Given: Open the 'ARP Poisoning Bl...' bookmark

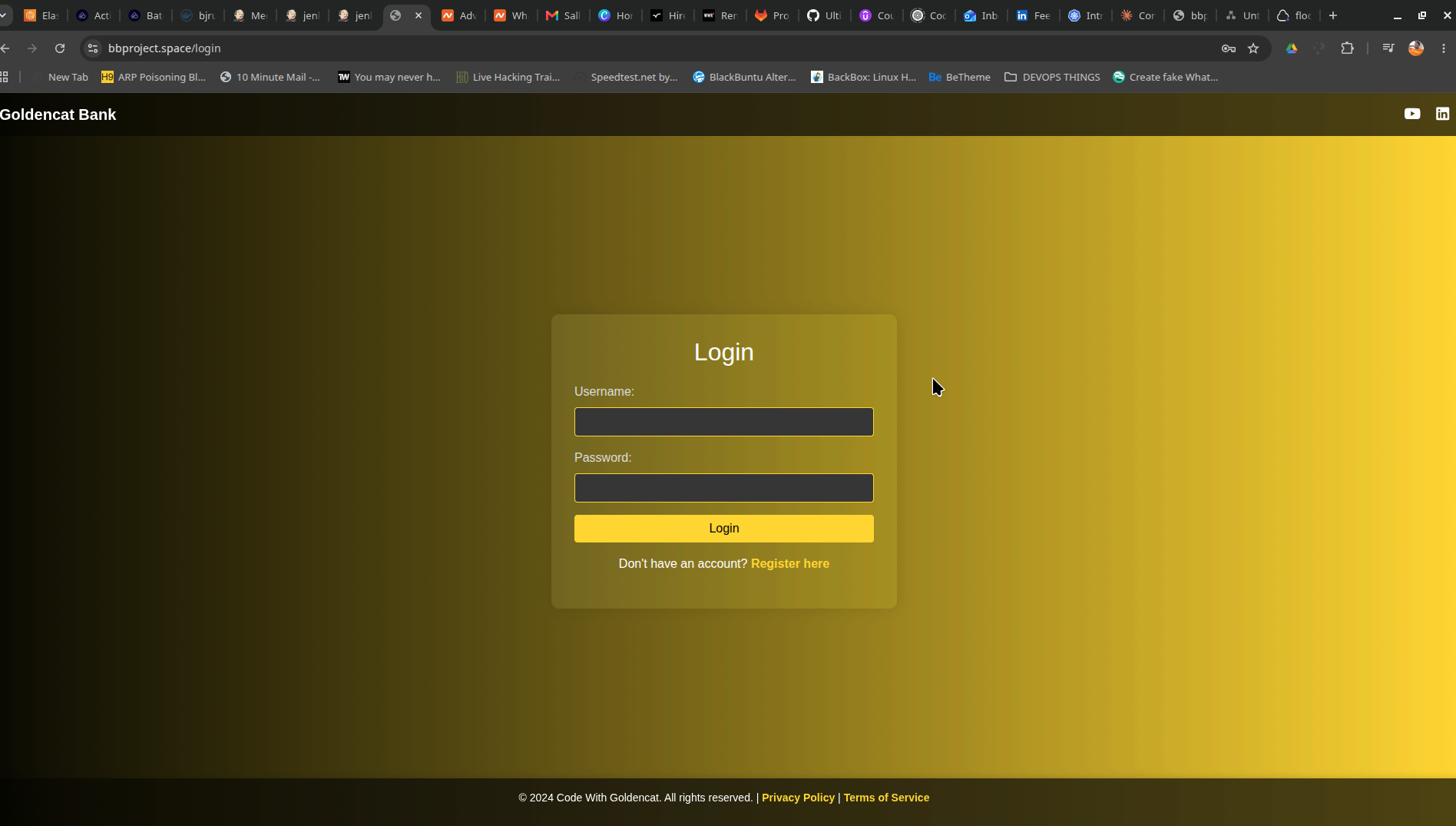Looking at the screenshot, I should tap(154, 77).
